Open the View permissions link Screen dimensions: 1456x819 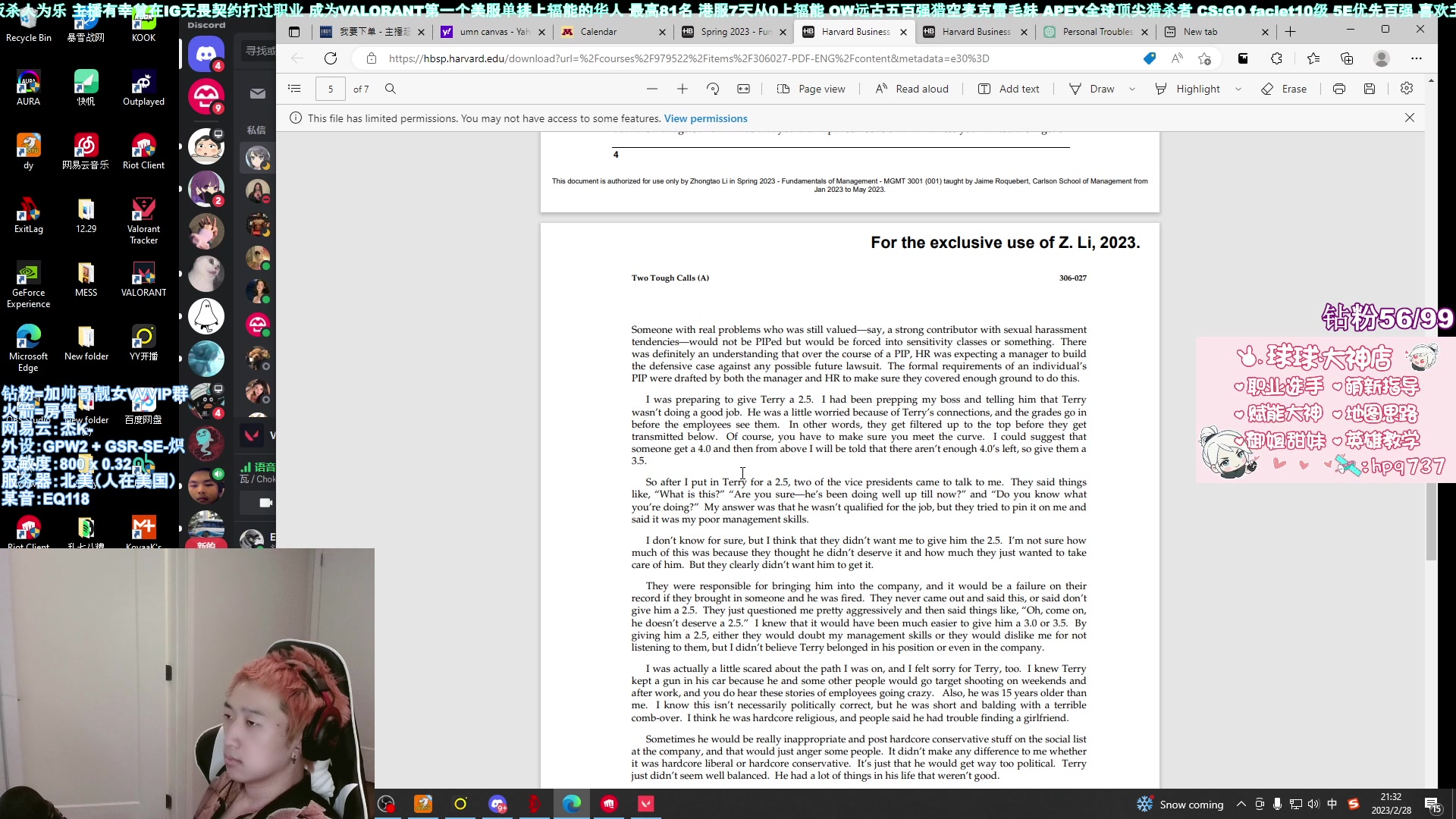(x=705, y=118)
